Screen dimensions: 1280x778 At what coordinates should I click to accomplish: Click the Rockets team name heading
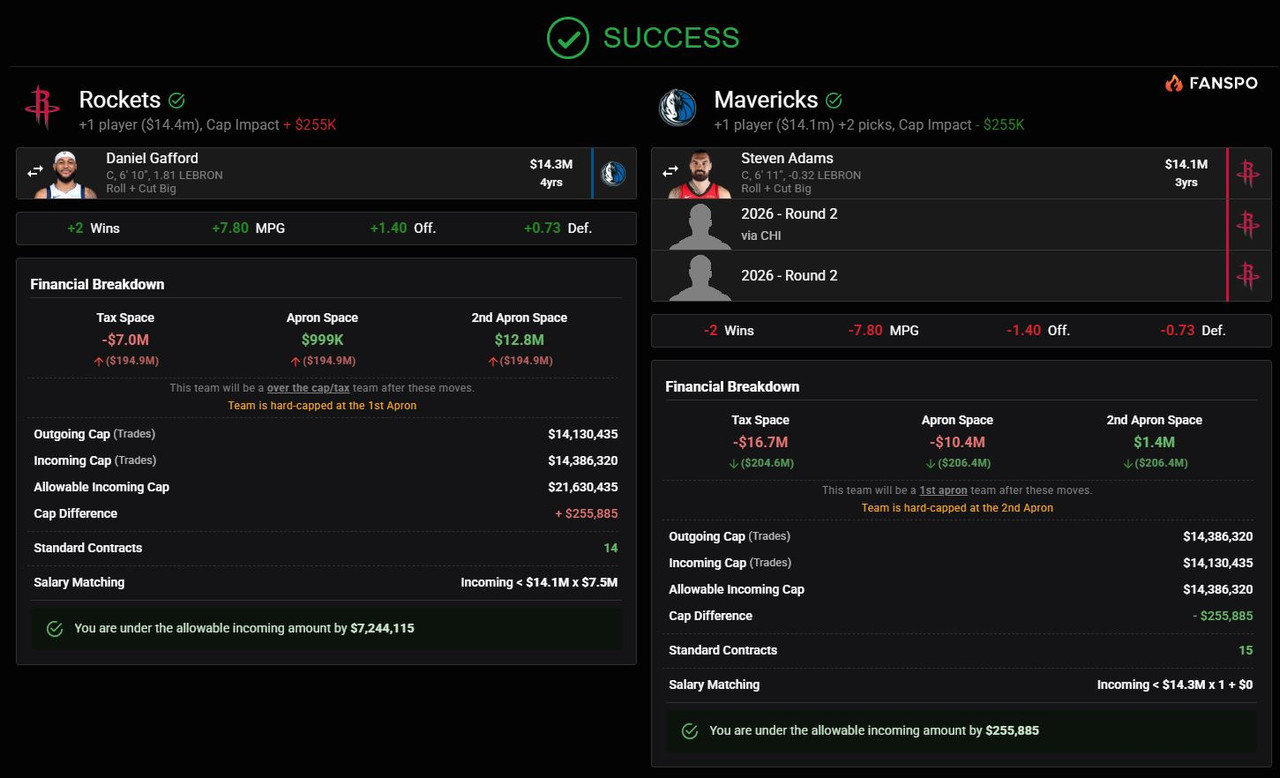(120, 100)
